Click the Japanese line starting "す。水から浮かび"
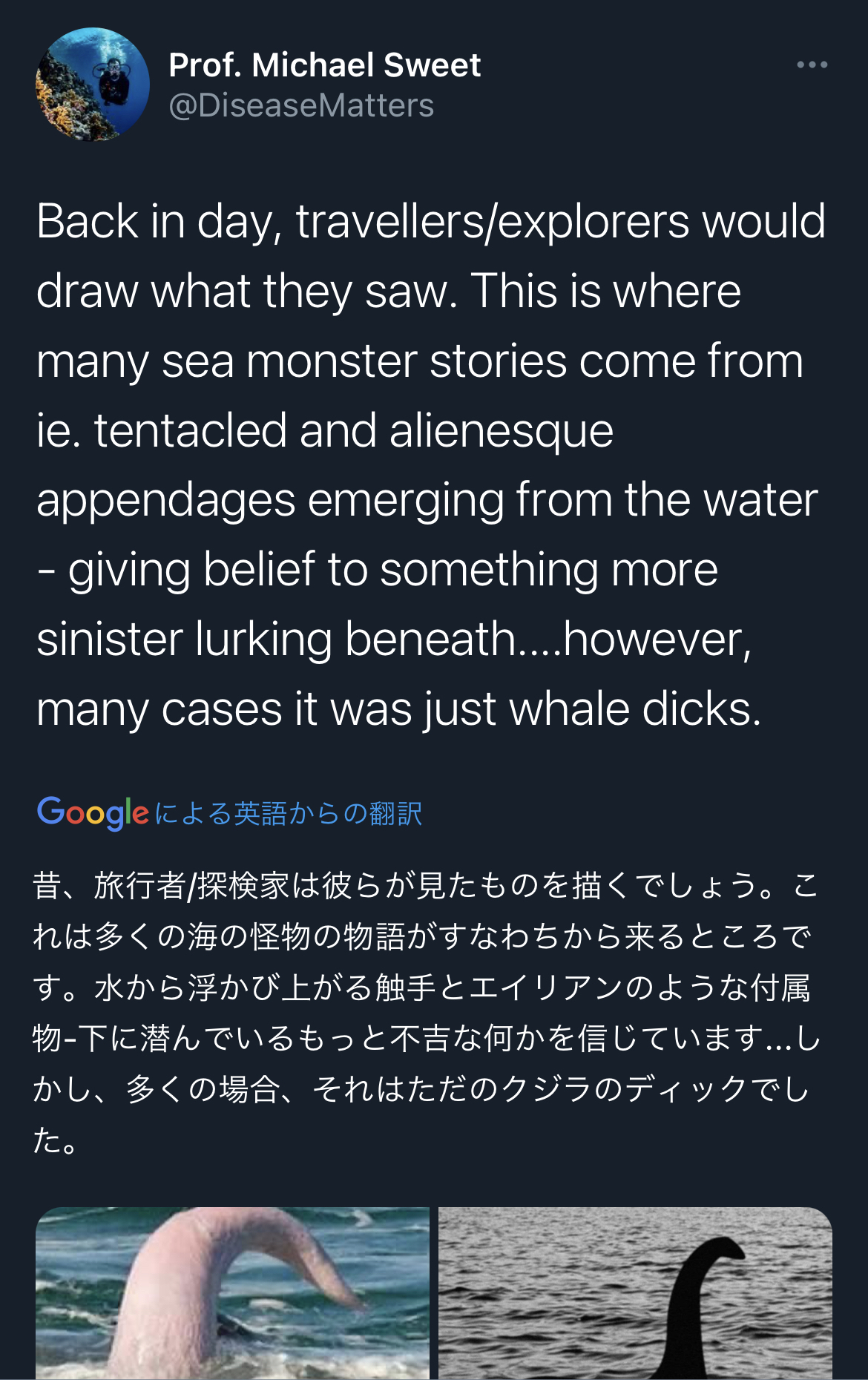Viewport: 868px width, 1380px height. [x=421, y=988]
